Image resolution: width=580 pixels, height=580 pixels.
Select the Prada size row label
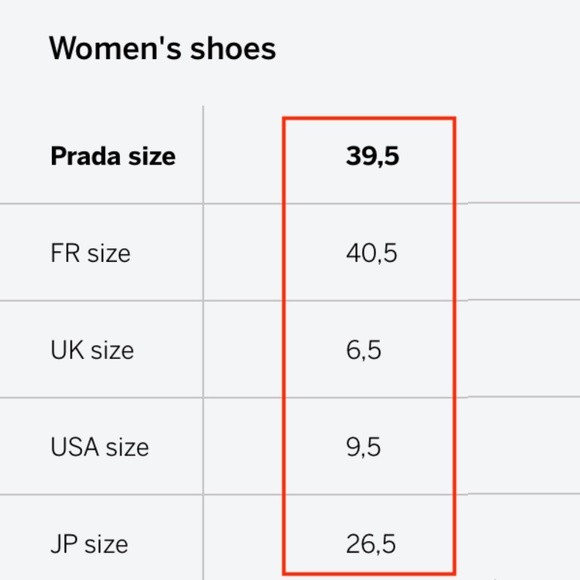pyautogui.click(x=113, y=156)
